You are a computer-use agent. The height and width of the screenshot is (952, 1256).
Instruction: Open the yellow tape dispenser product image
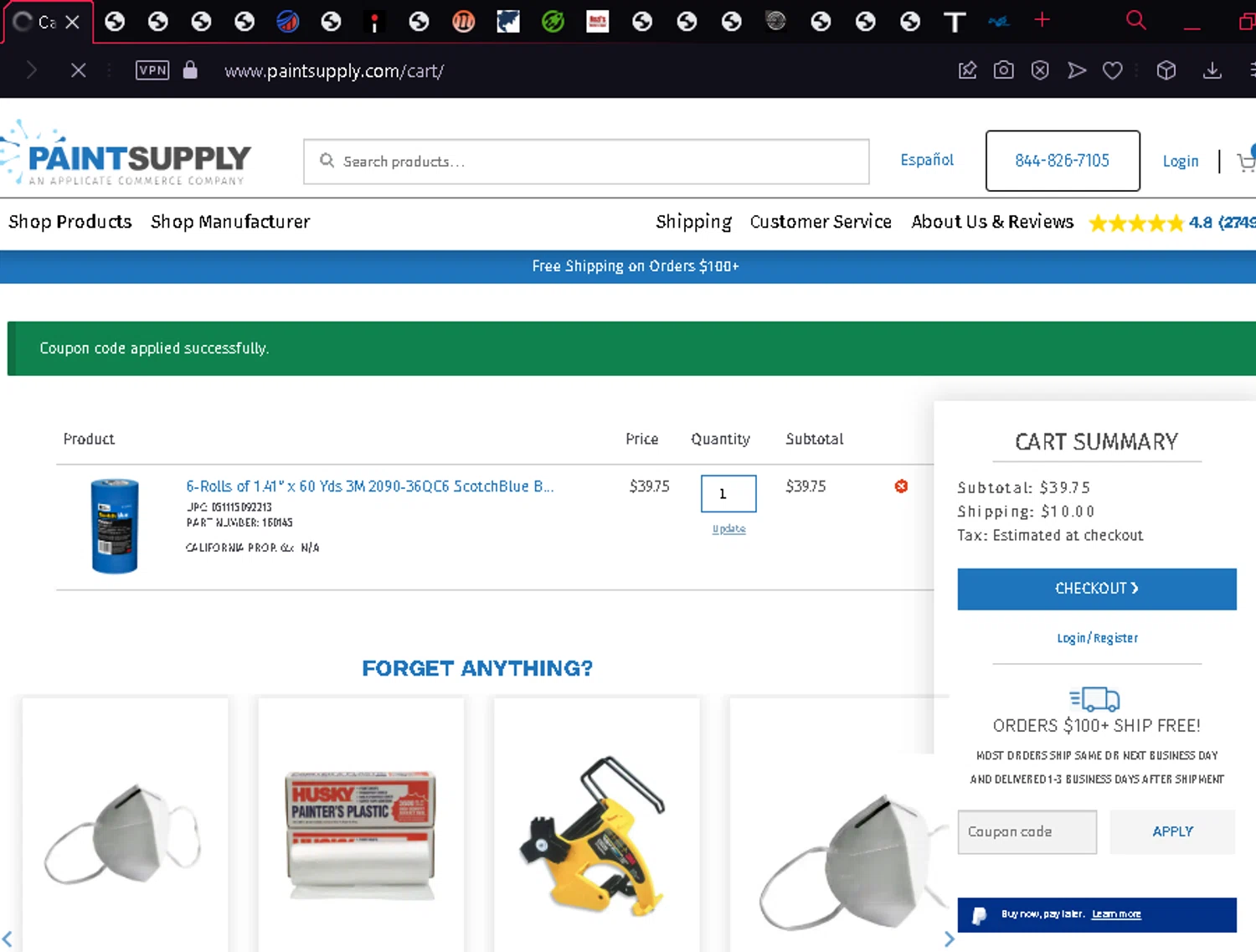593,836
